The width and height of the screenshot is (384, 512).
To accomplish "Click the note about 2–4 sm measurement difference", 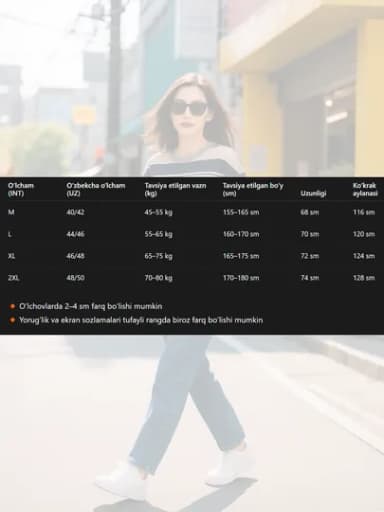I will [91, 306].
